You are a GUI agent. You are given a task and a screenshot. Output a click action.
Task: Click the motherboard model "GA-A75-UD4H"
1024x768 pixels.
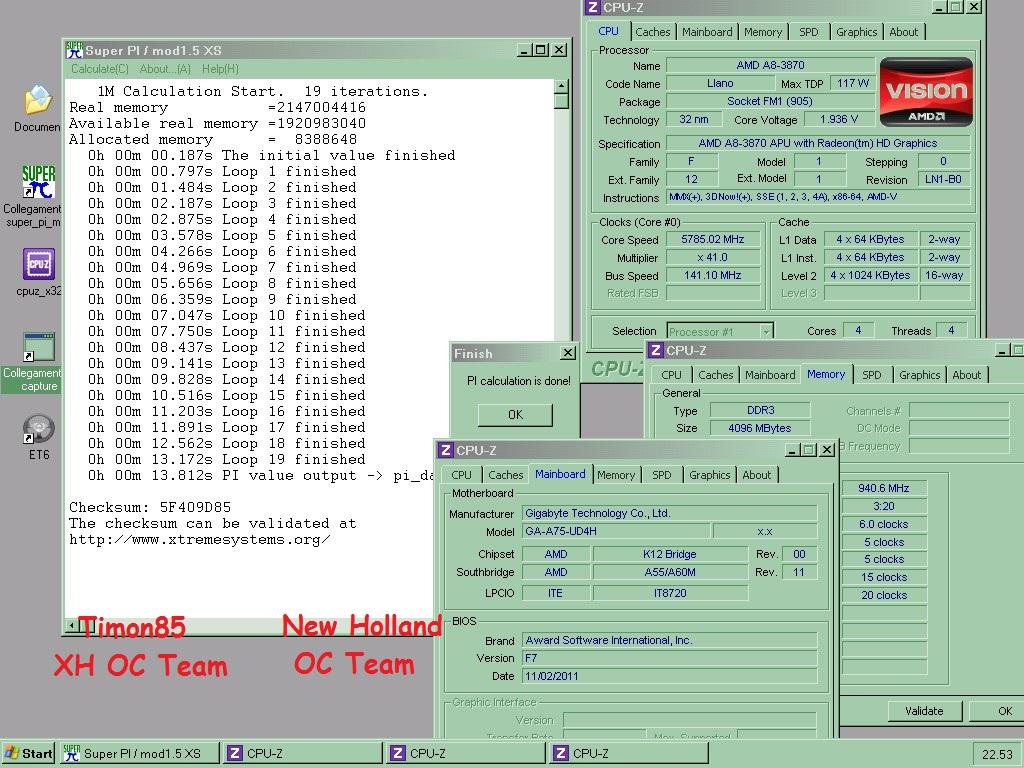coord(616,532)
